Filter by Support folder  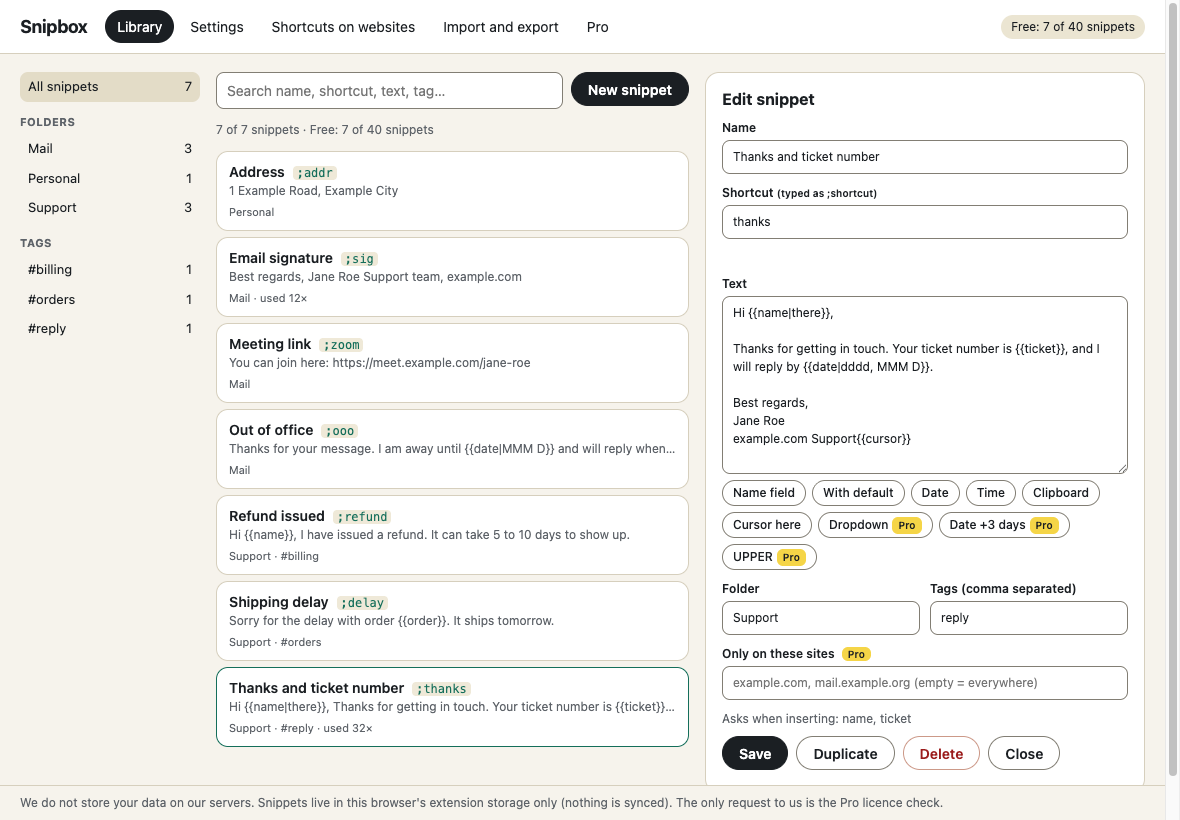point(110,208)
